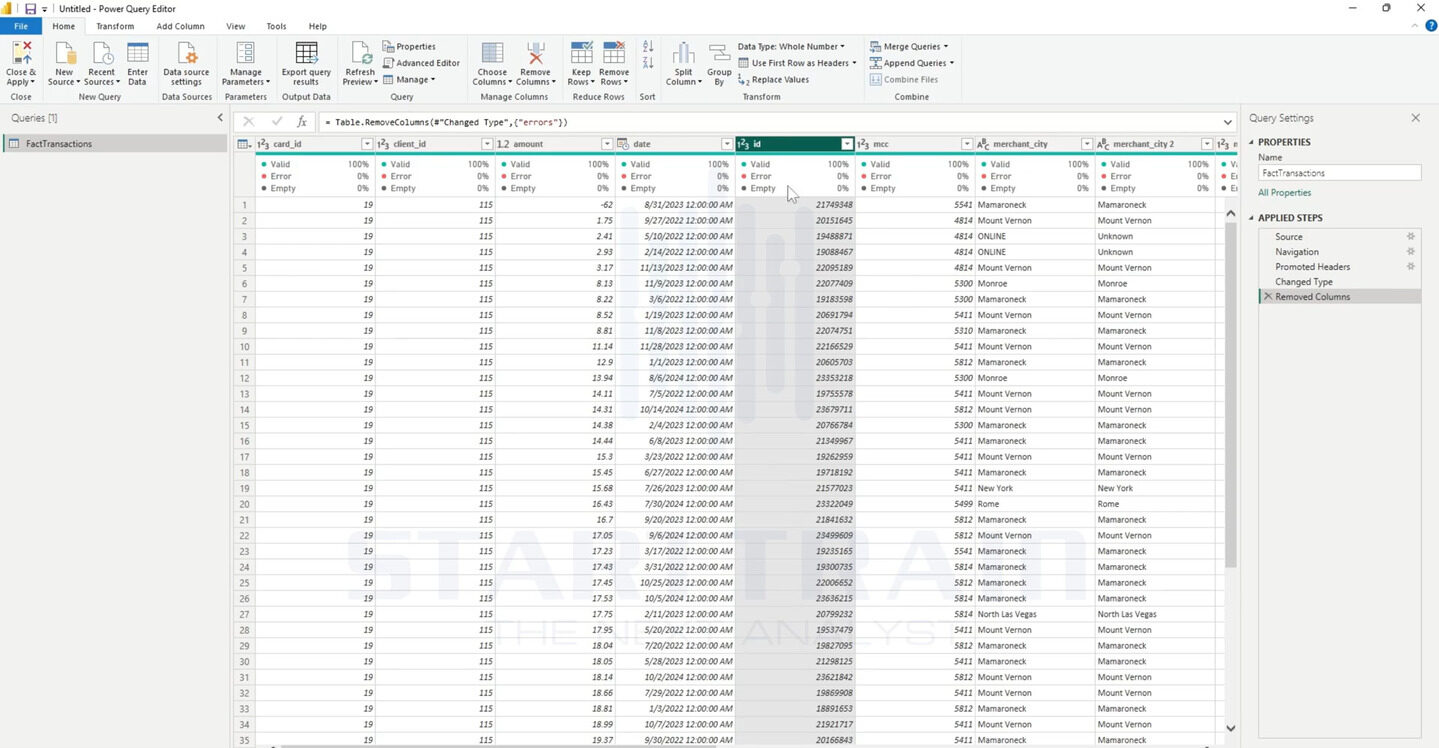Click the Keep Rows icon
Viewport: 1439px width, 748px height.
(x=580, y=53)
